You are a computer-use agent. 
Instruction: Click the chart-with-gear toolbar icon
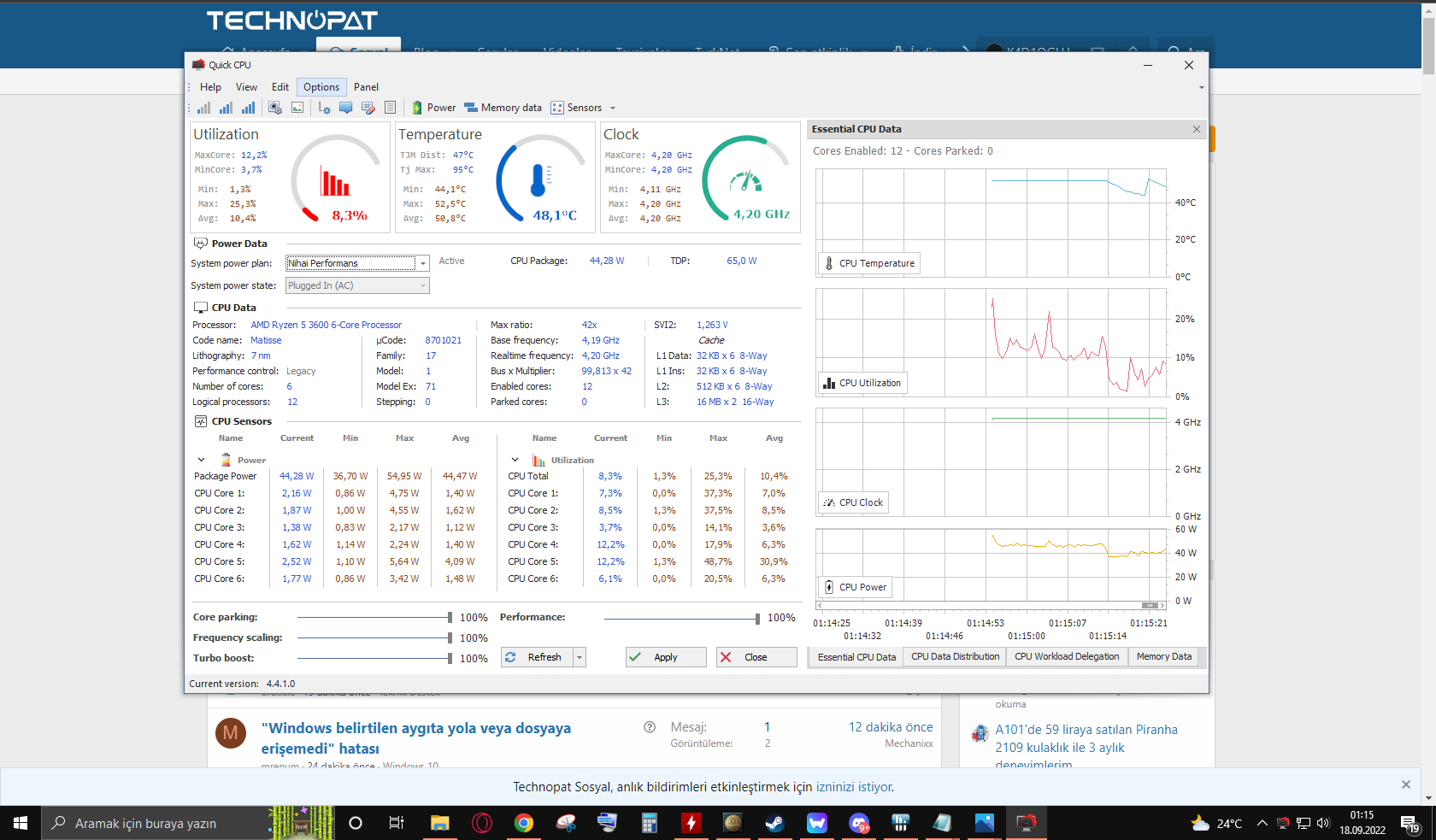click(324, 108)
